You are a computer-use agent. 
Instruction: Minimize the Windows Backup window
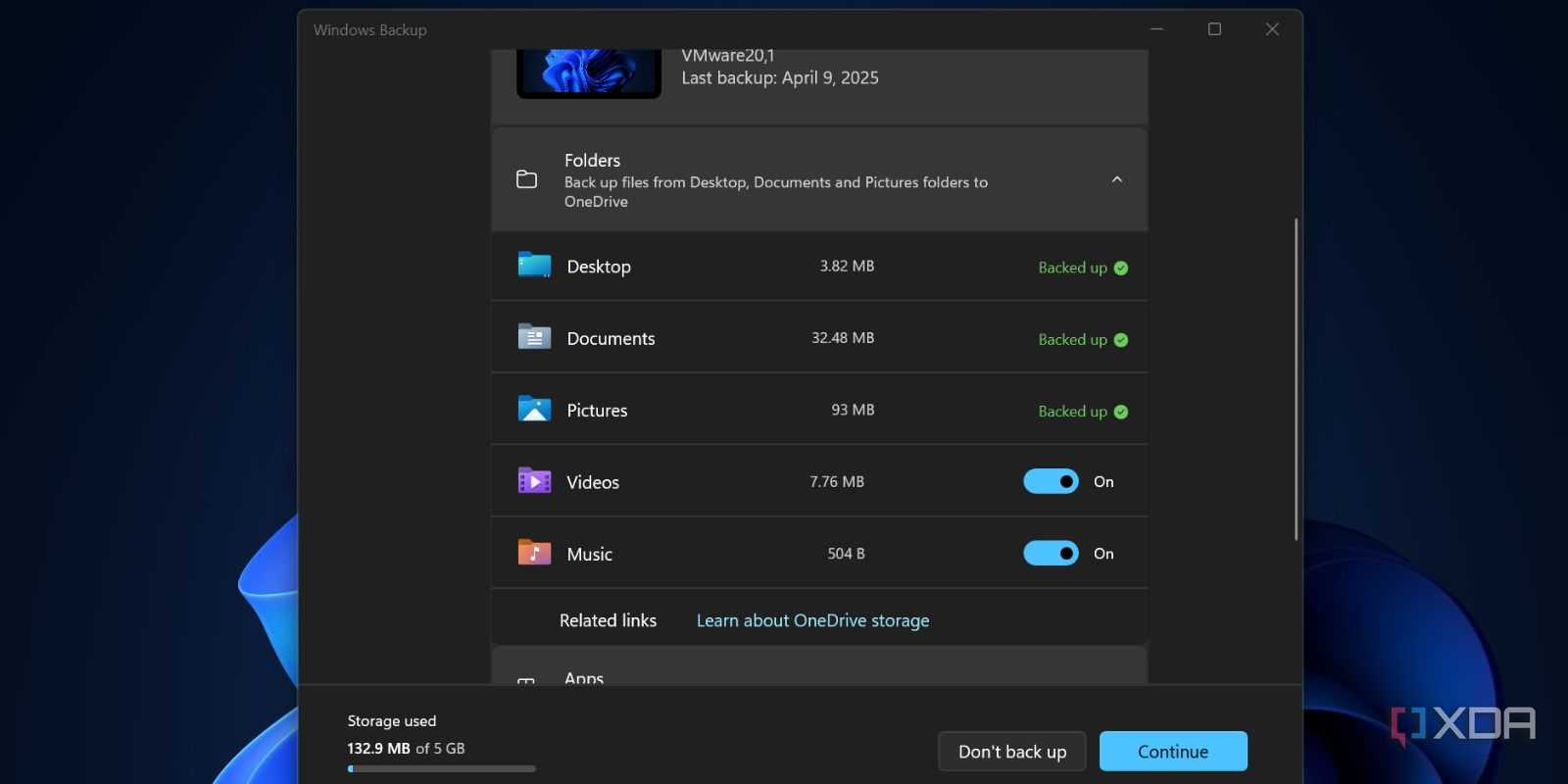(1156, 29)
